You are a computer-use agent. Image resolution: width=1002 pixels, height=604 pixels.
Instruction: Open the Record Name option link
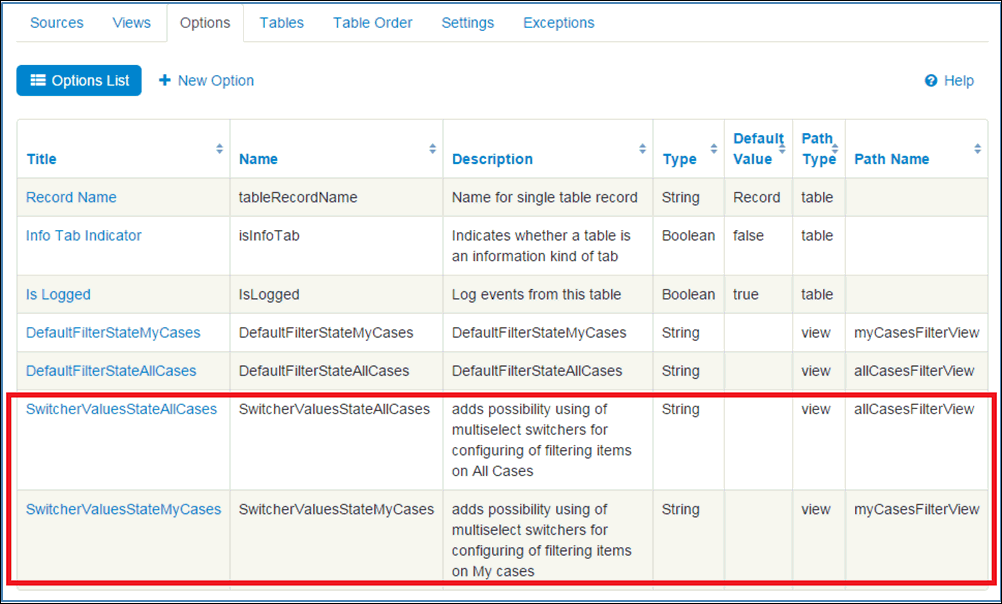[x=71, y=198]
